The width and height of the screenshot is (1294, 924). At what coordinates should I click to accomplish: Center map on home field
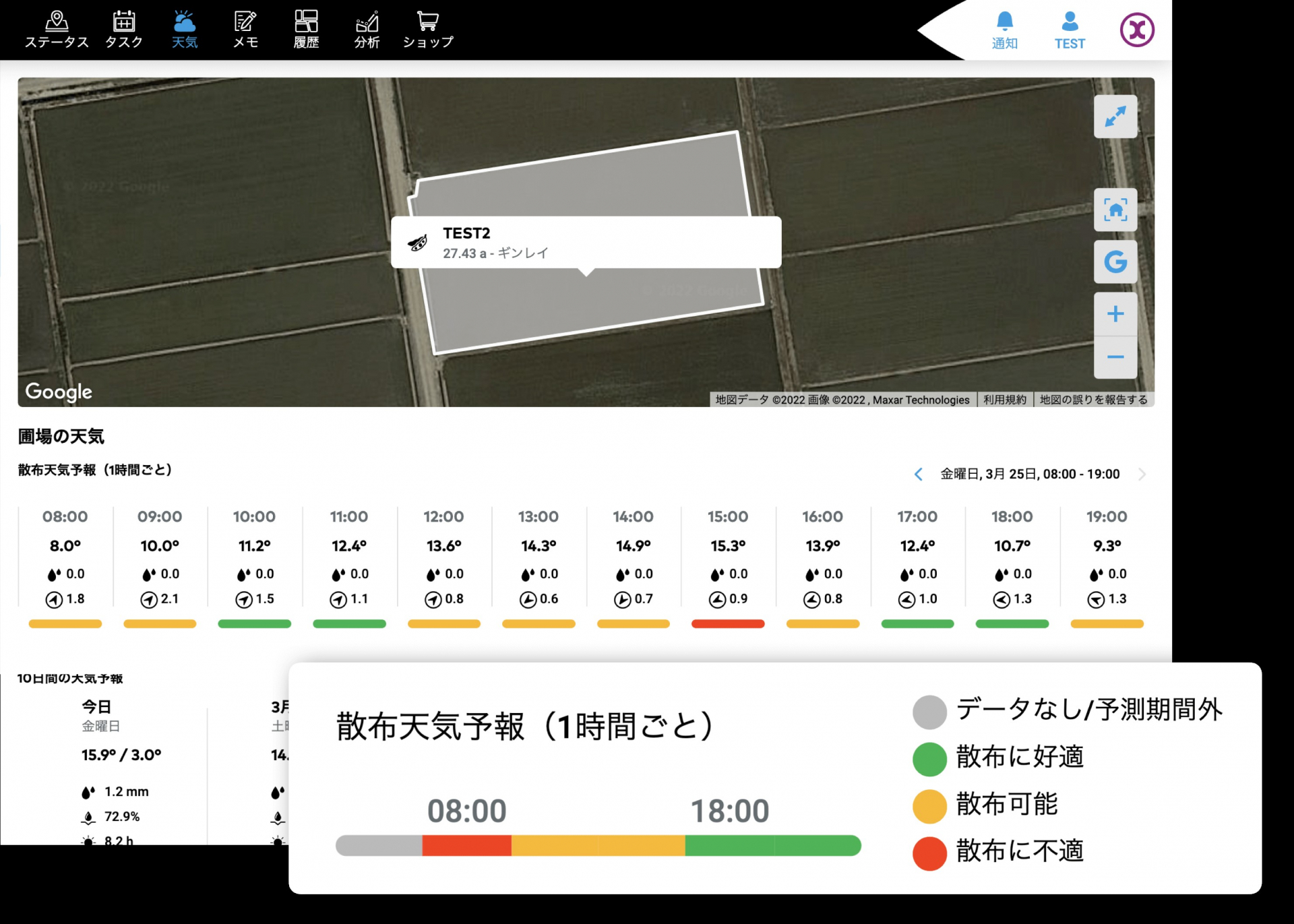(x=1115, y=210)
